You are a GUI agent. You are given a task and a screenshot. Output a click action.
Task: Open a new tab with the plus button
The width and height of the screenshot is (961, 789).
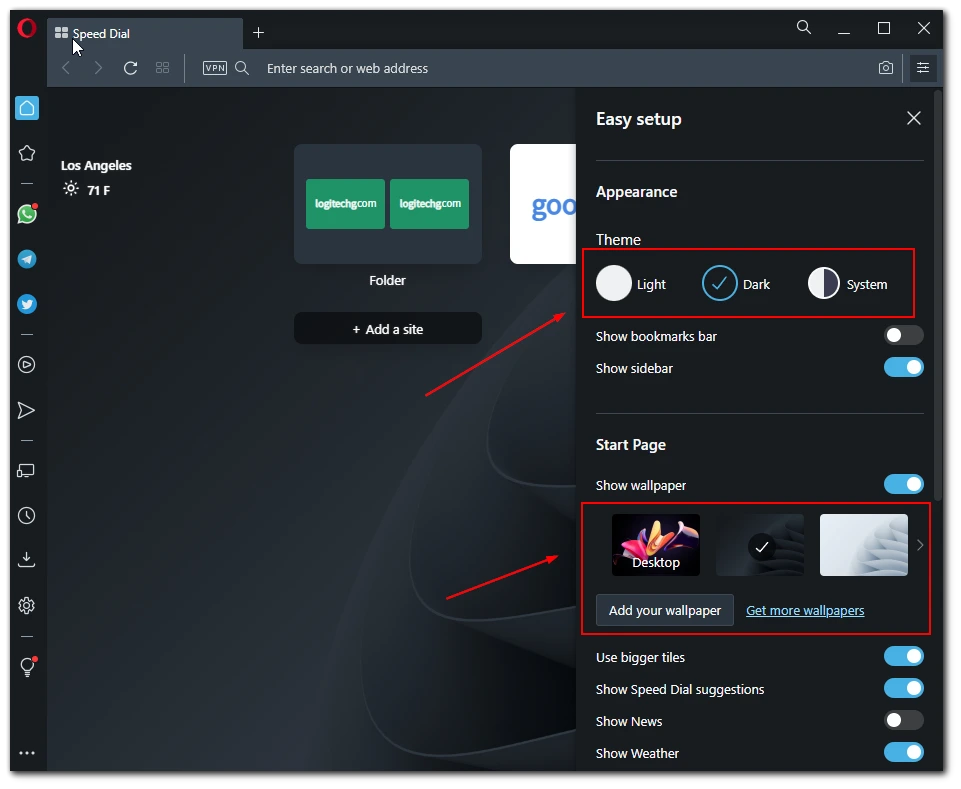coord(259,32)
